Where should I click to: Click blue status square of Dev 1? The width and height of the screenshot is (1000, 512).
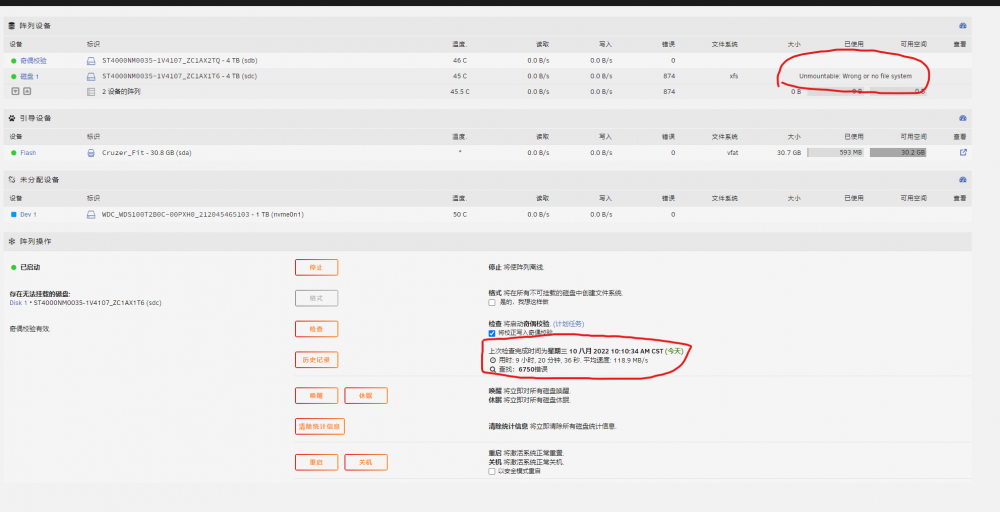tap(13, 215)
